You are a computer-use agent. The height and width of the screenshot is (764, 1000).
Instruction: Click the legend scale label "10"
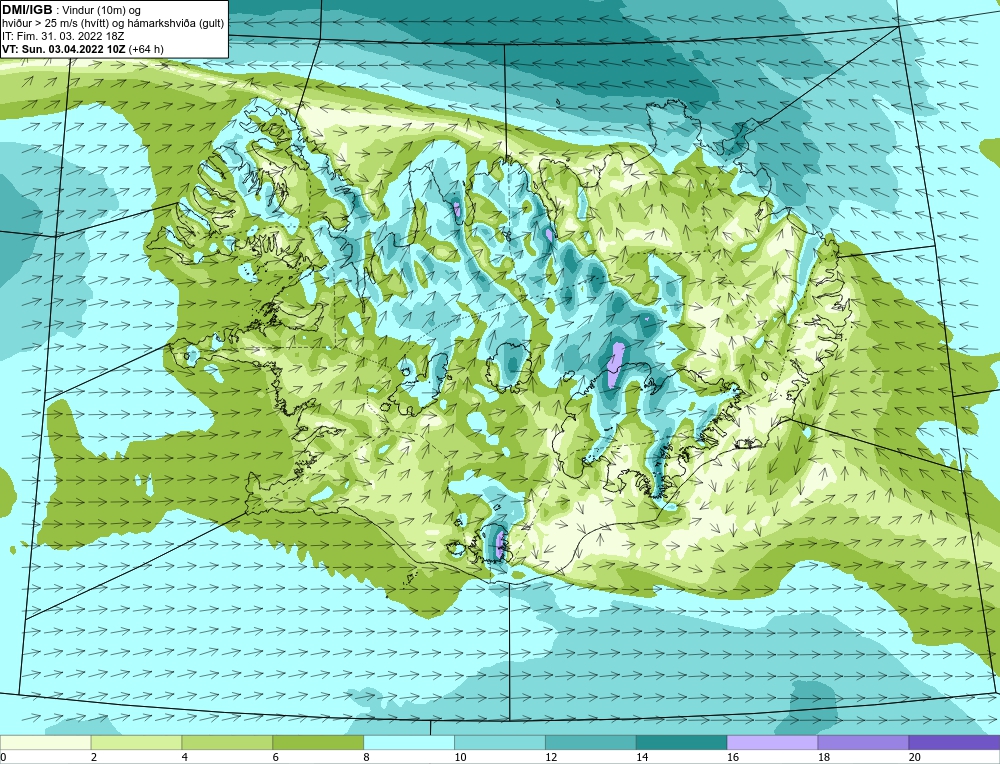pos(460,758)
